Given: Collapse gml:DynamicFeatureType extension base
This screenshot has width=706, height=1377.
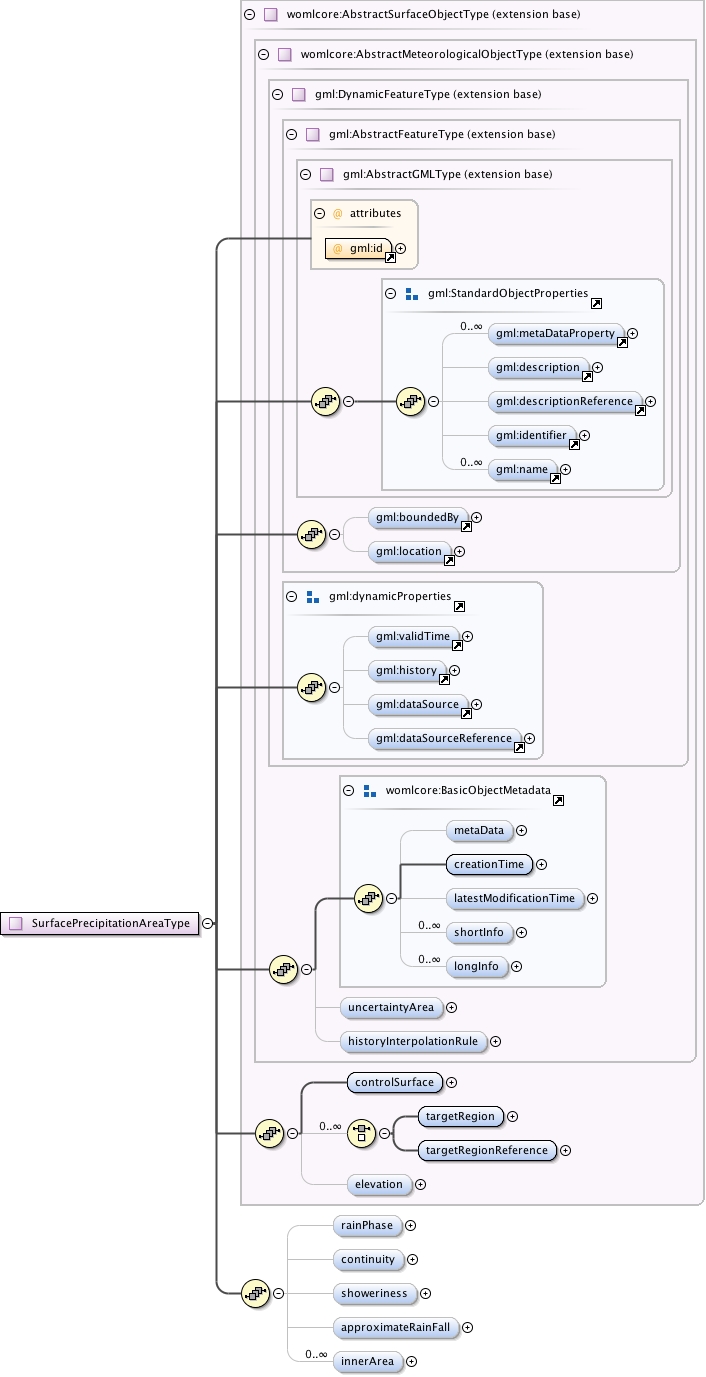Looking at the screenshot, I should click(x=278, y=95).
